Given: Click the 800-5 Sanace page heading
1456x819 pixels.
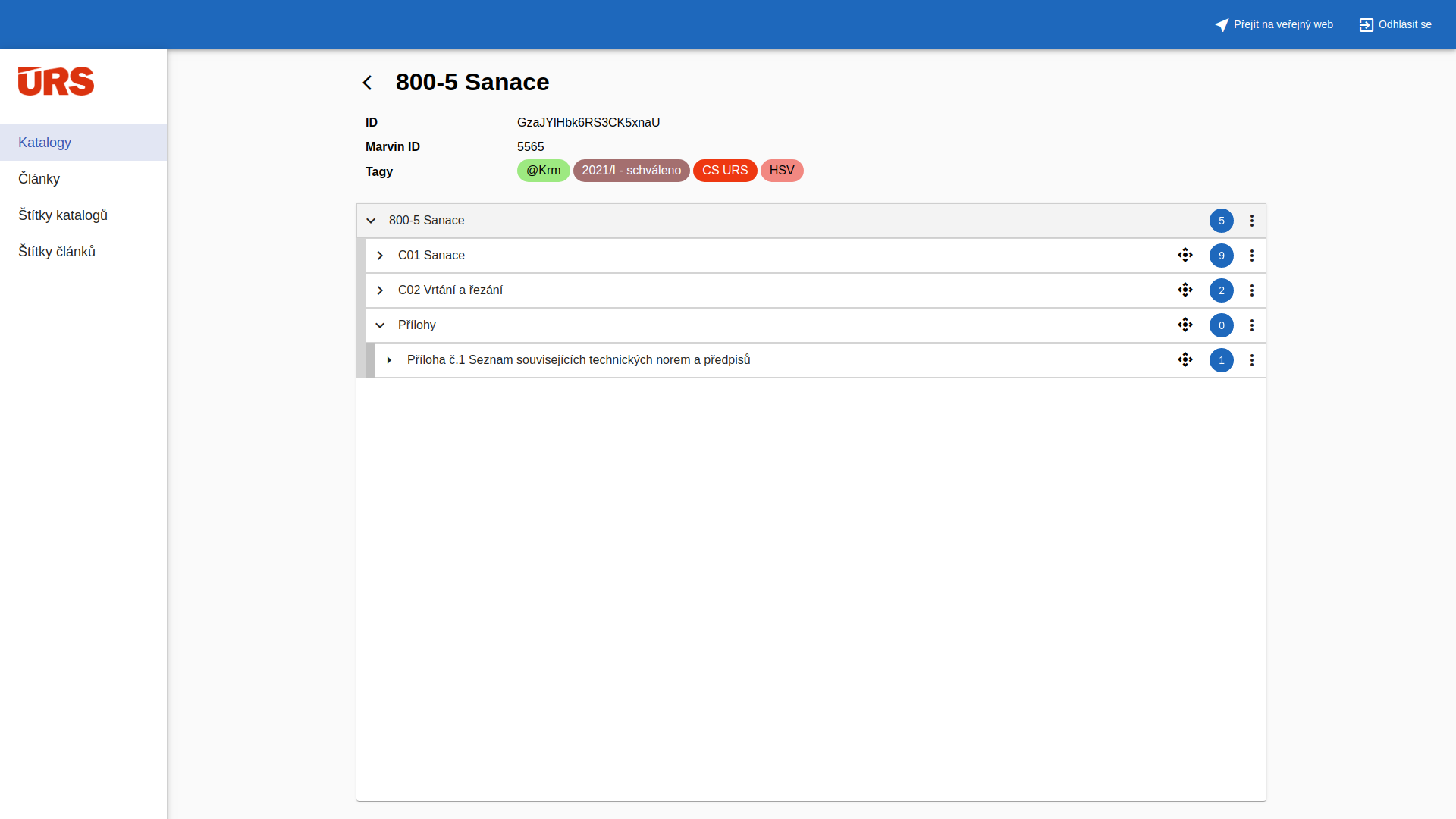Looking at the screenshot, I should click(x=472, y=82).
